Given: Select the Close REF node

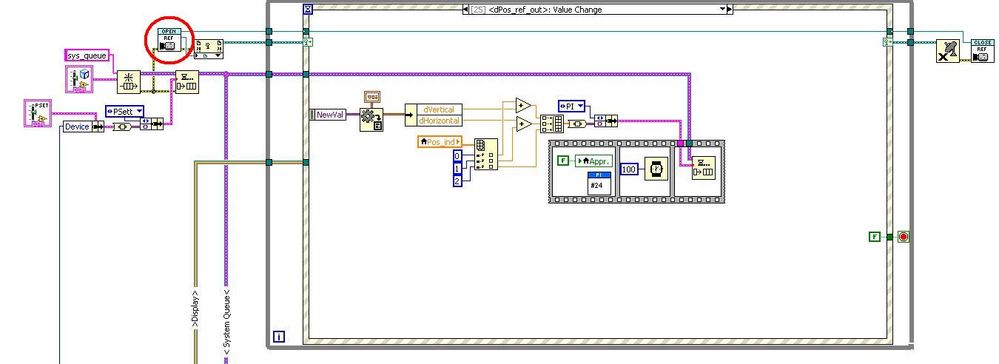Looking at the screenshot, I should 981,51.
